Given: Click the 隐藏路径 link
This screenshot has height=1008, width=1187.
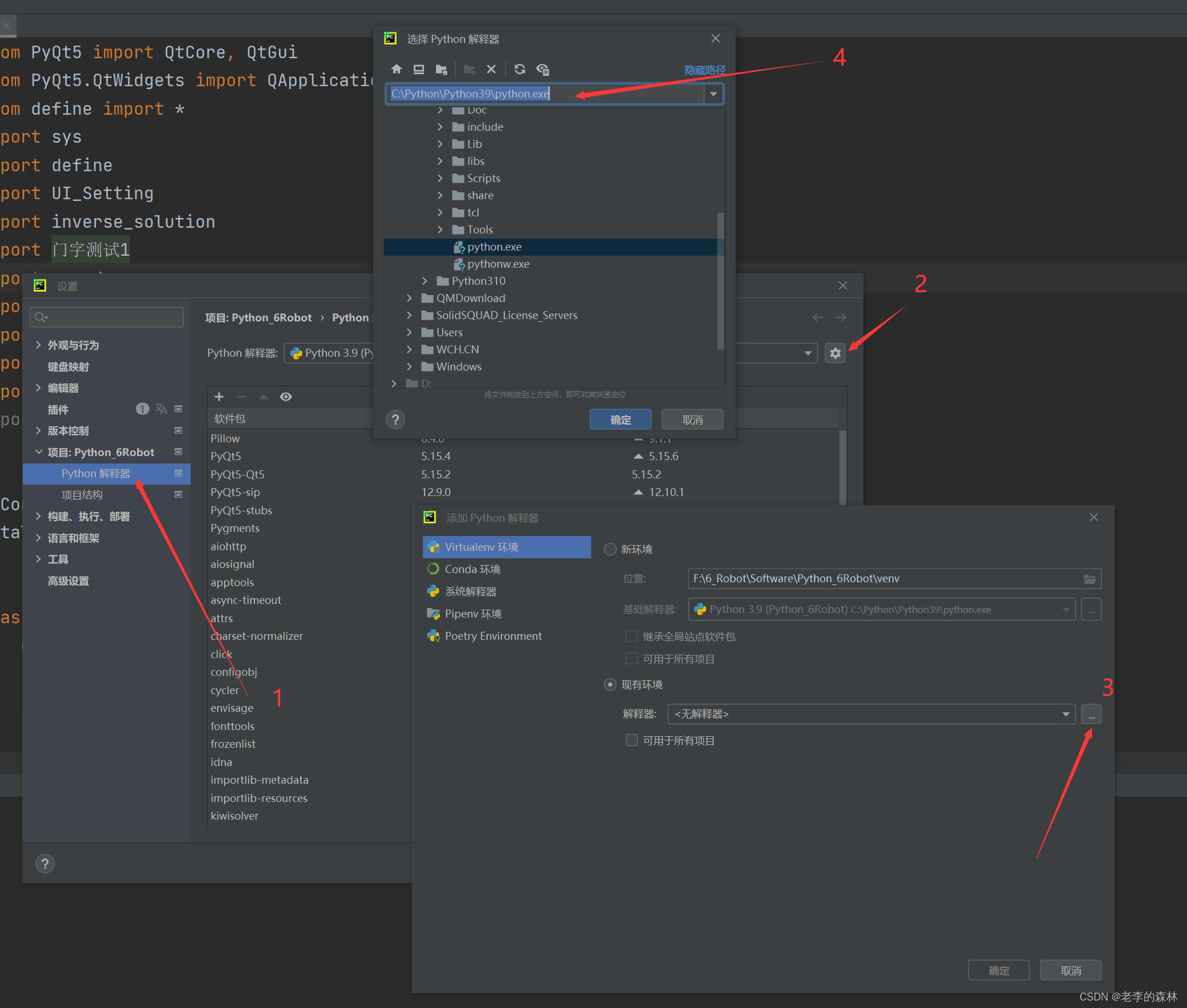Looking at the screenshot, I should click(704, 70).
